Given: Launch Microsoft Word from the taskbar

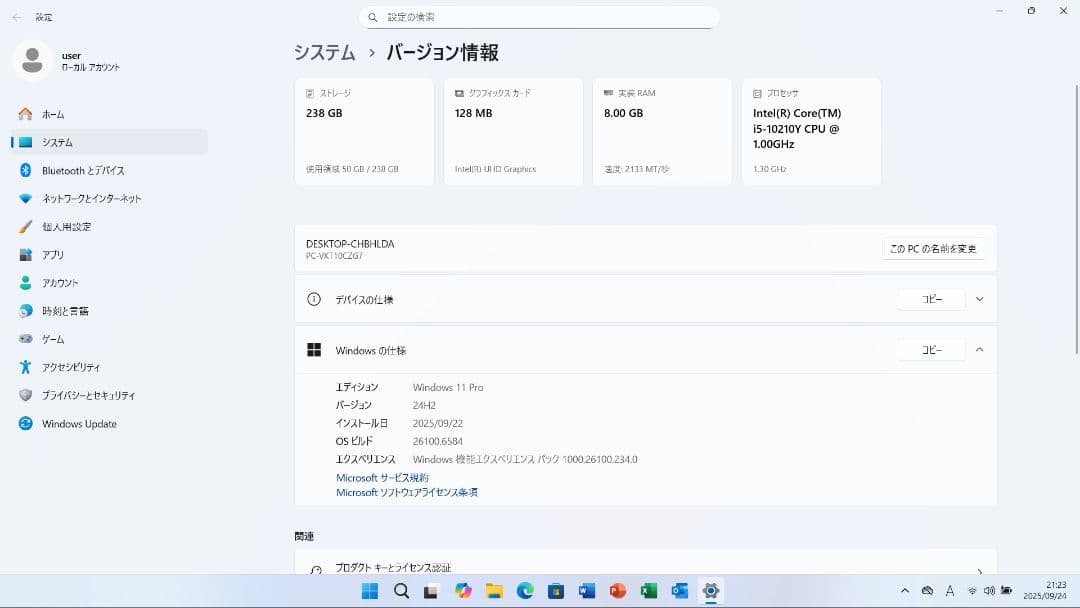Looking at the screenshot, I should coord(585,591).
